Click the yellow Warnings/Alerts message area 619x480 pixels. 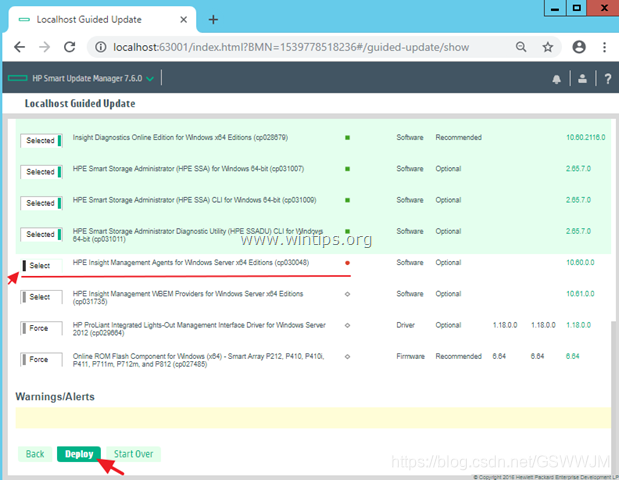pos(313,418)
